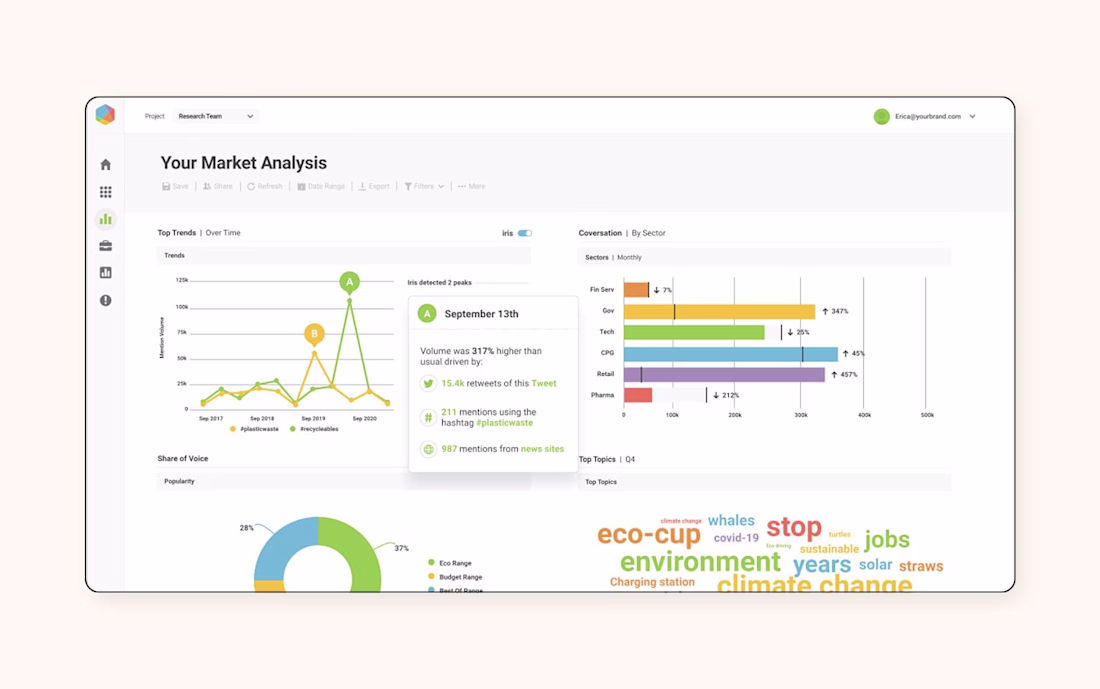
Task: Click the word sustainable in cloud
Action: pos(829,549)
